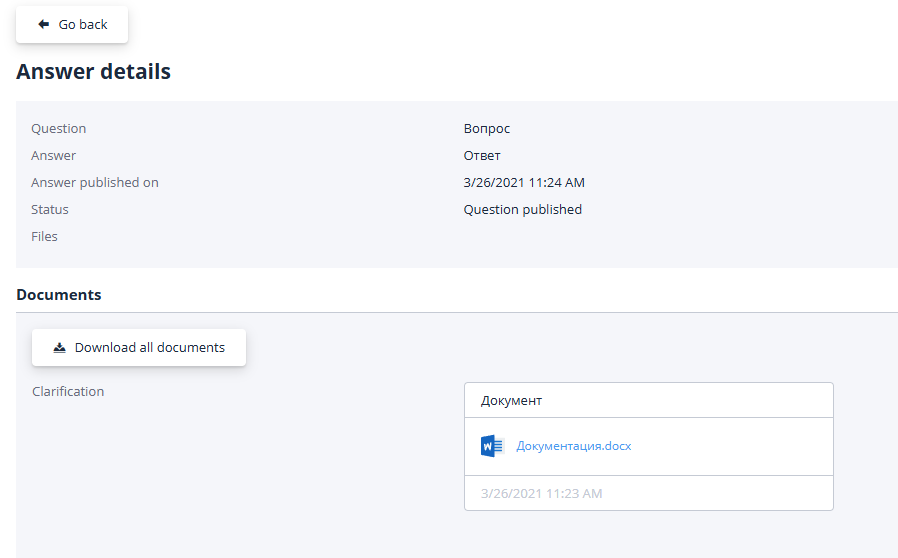Click the Question published status text
This screenshot has width=898, height=558.
tap(522, 210)
